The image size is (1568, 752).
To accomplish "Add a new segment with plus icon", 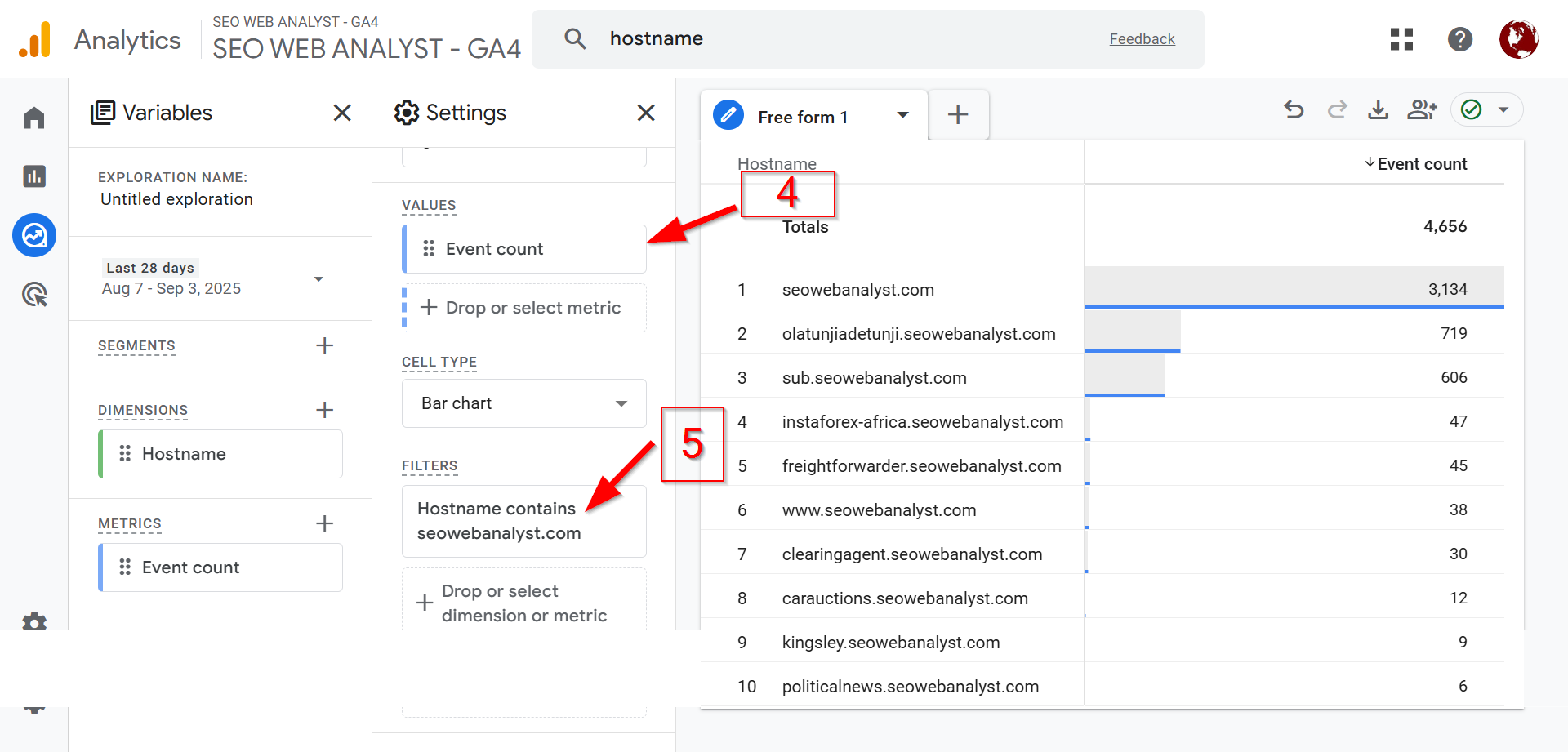I will click(x=324, y=345).
